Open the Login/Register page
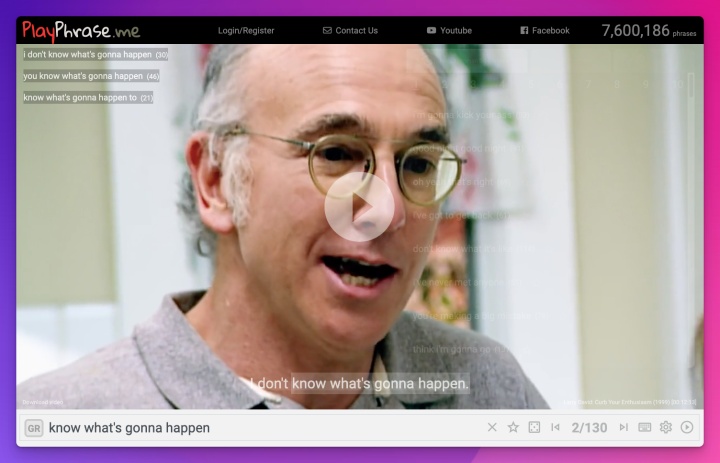Screen dimensions: 720x463 tap(246, 31)
